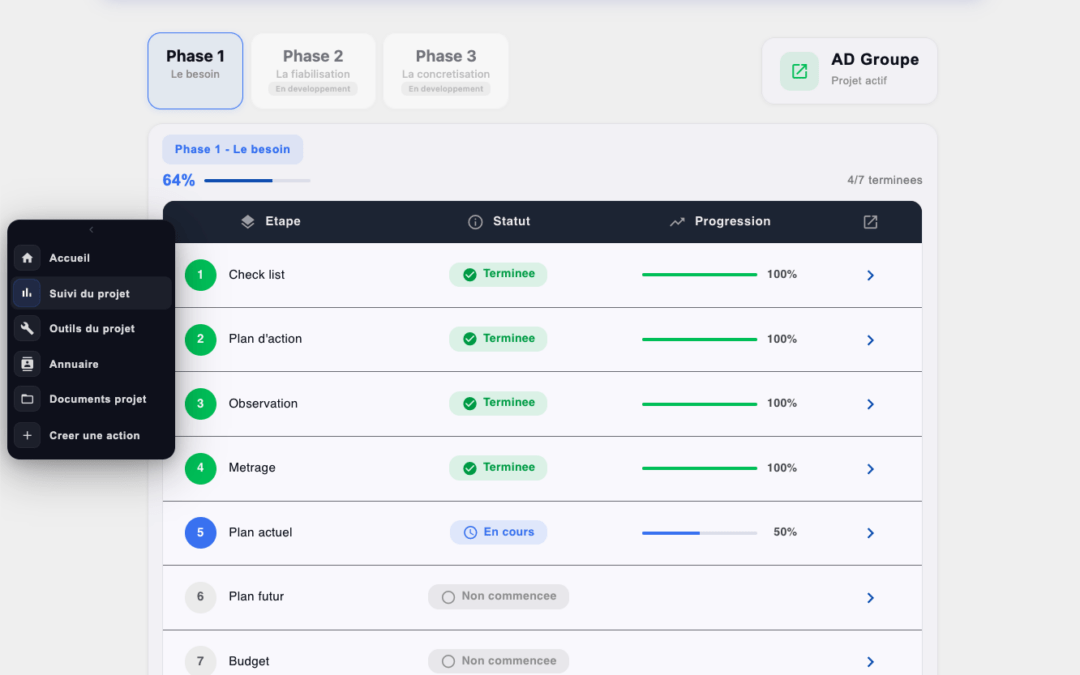Click the Plan actuel 50% progress bar
Image resolution: width=1080 pixels, height=675 pixels.
pos(699,532)
